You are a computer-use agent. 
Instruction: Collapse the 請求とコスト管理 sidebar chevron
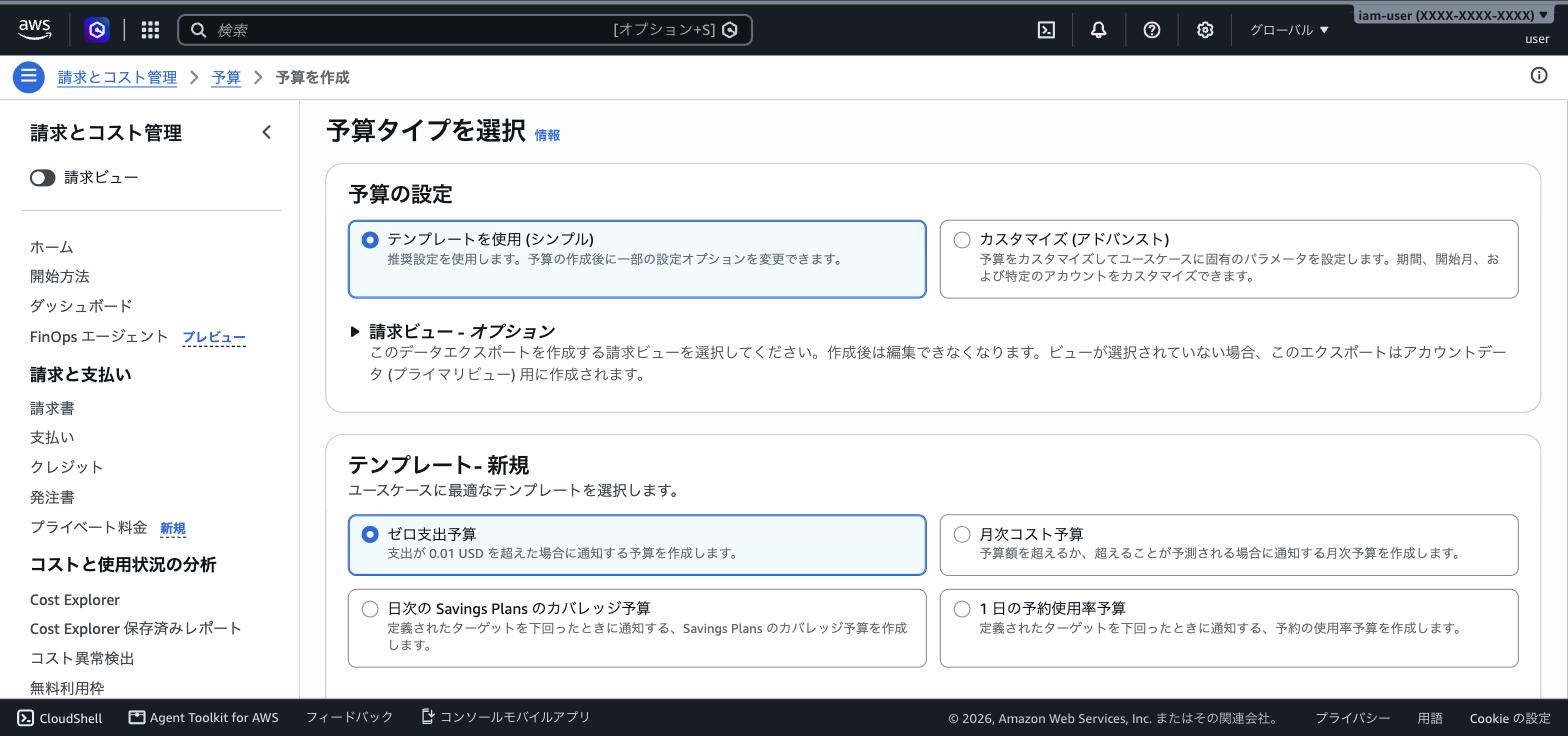pos(266,132)
